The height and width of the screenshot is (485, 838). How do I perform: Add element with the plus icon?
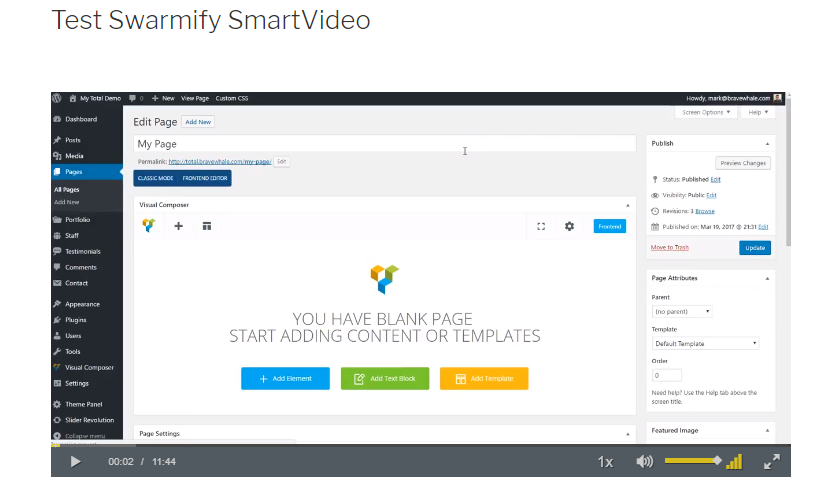point(179,226)
